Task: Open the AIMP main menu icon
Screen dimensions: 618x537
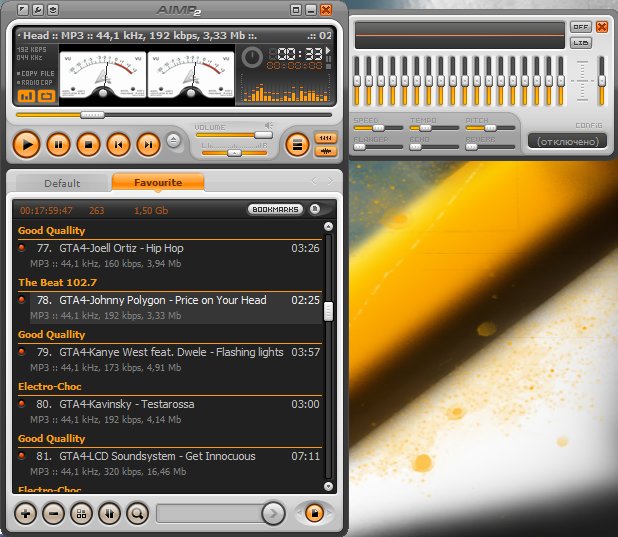Action: 23,9
